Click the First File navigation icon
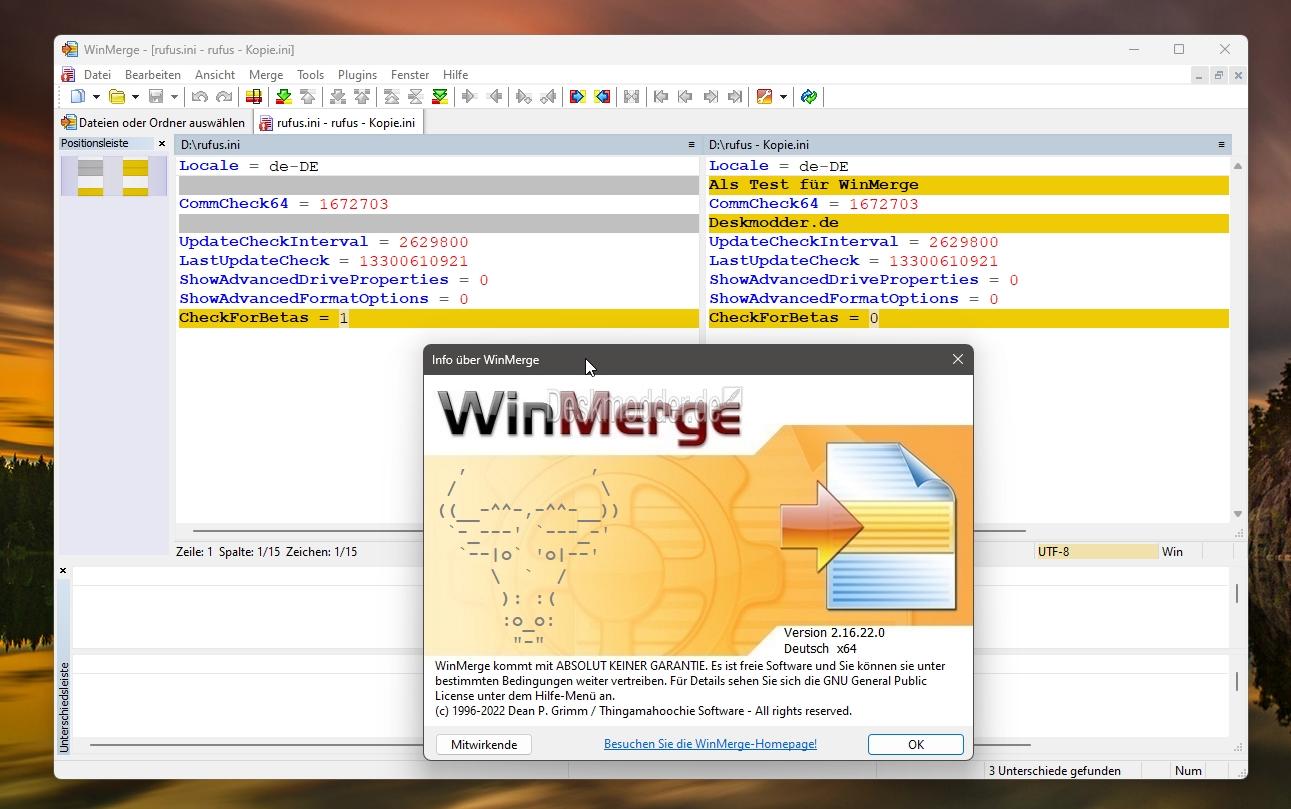Image resolution: width=1291 pixels, height=809 pixels. (x=661, y=97)
